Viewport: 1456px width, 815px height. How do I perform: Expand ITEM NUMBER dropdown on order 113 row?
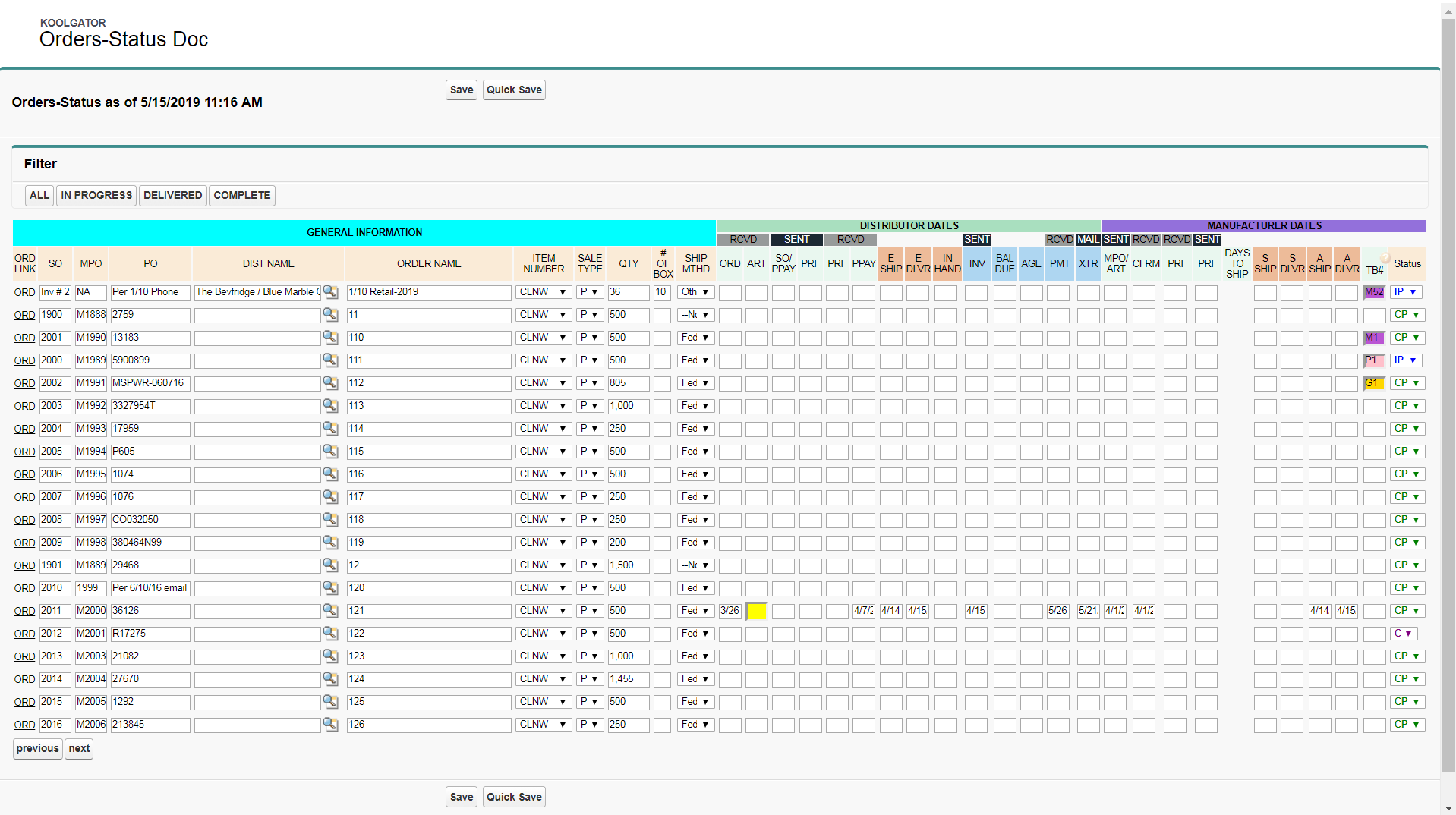point(544,406)
